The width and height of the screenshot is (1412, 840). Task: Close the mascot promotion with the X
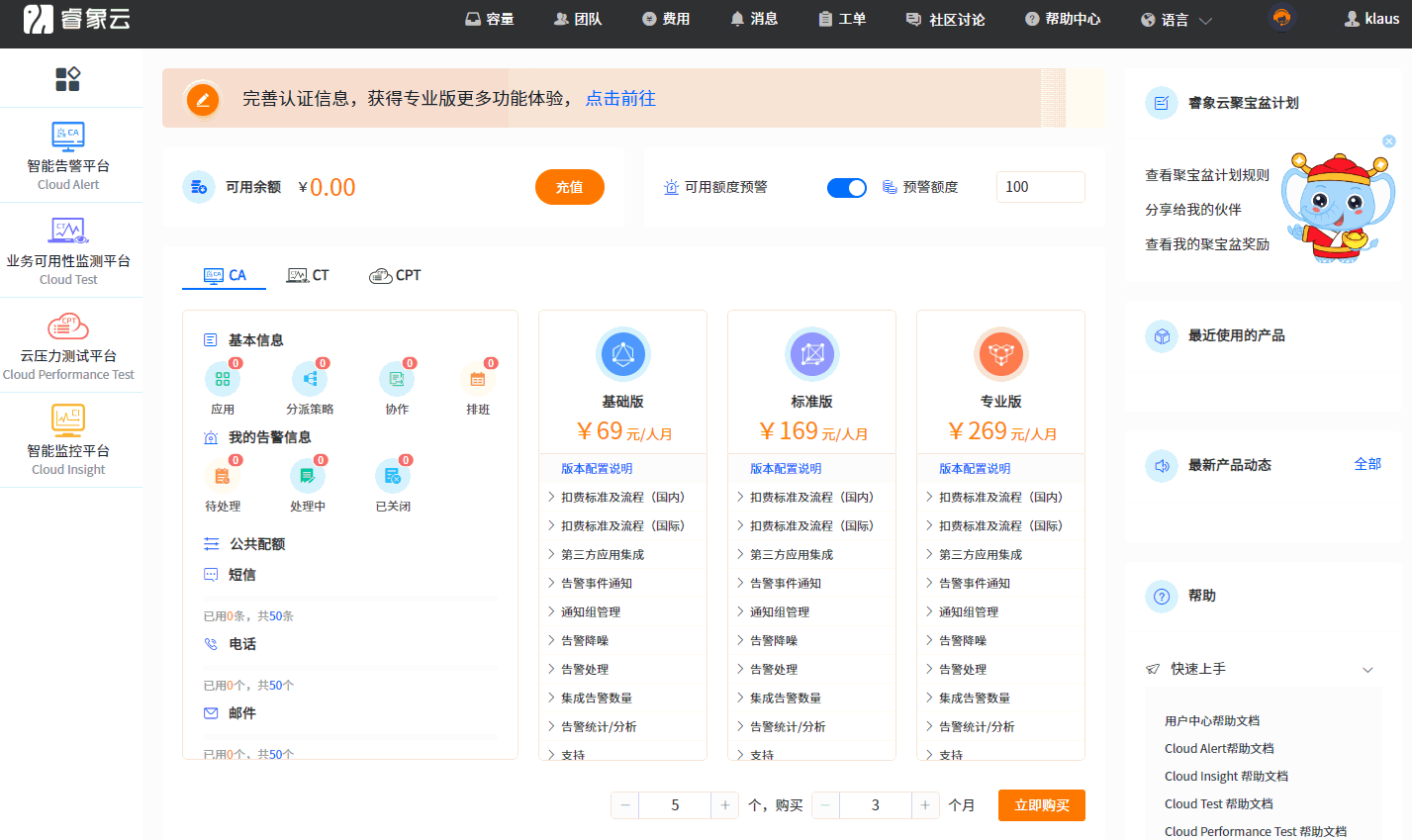(x=1388, y=141)
